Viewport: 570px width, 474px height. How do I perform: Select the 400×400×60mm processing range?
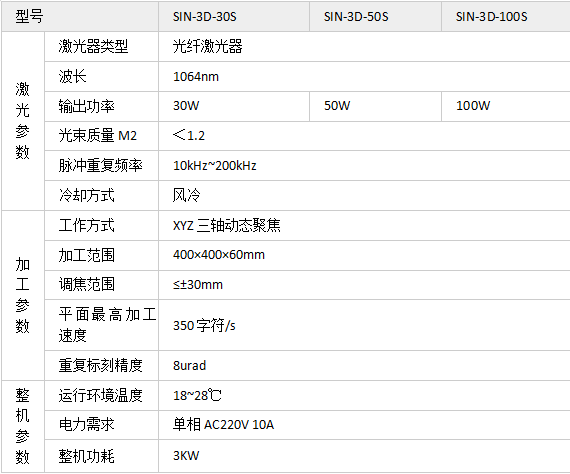(x=219, y=255)
